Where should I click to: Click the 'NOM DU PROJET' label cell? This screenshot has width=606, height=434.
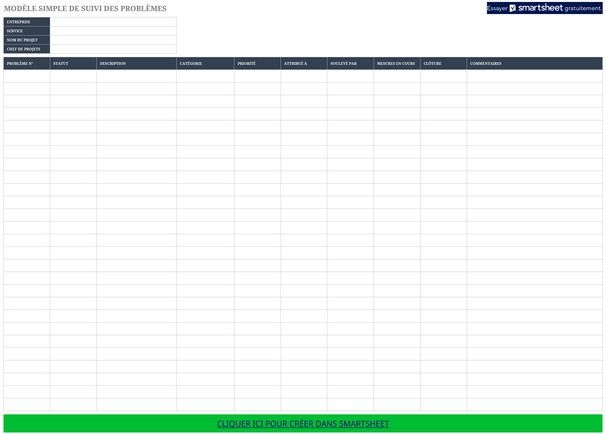pyautogui.click(x=27, y=40)
